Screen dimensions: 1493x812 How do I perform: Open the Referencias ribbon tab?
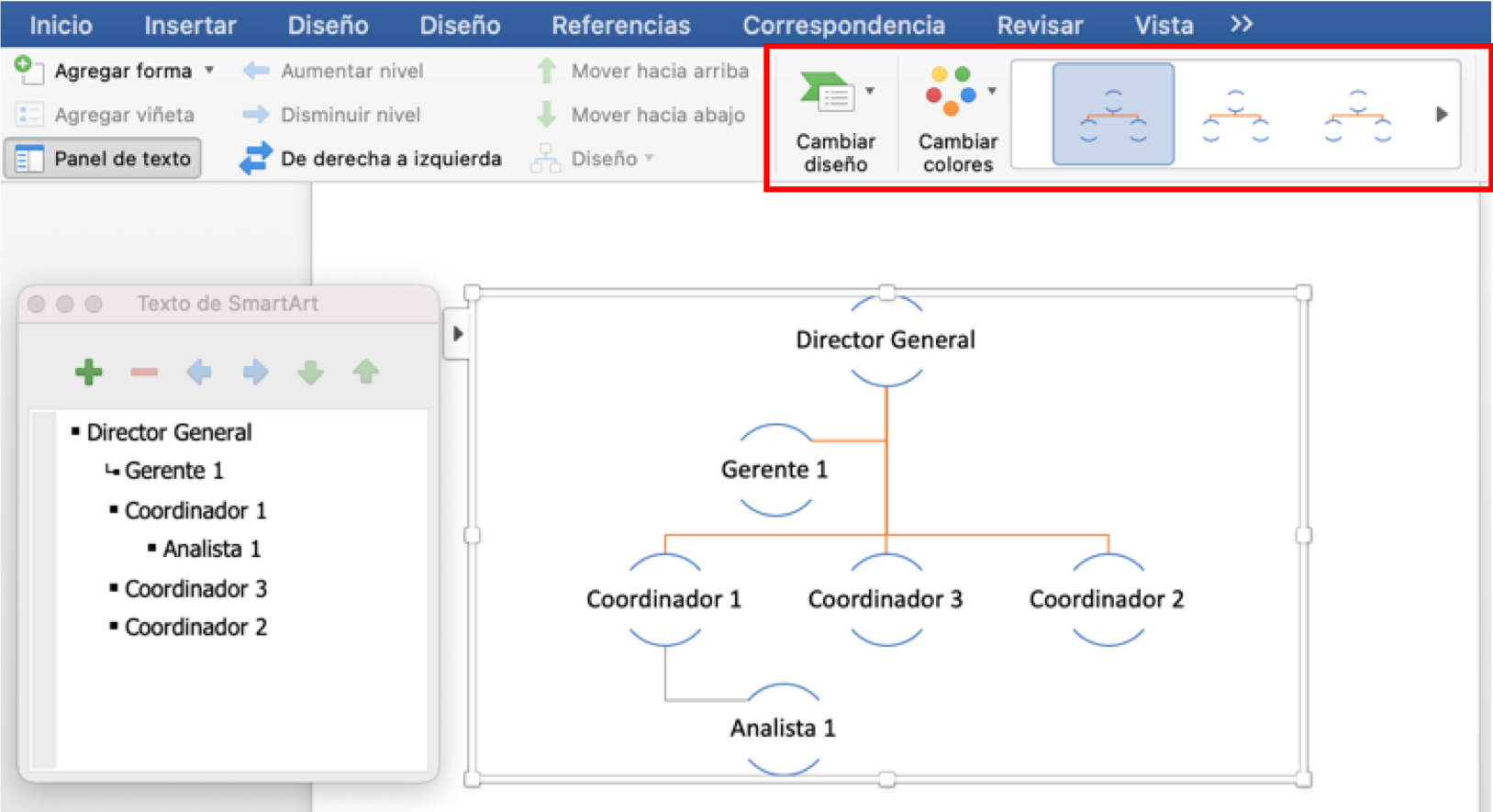click(x=620, y=25)
